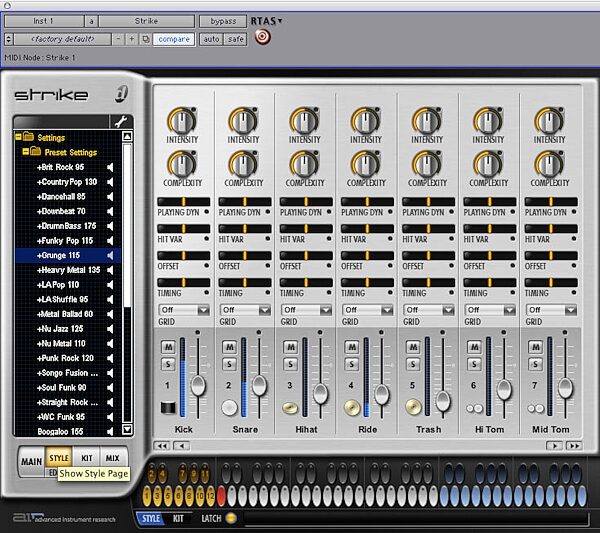Preview Heavy Metal 135 with speaker icon
Image resolution: width=600 pixels, height=533 pixels.
(110, 270)
